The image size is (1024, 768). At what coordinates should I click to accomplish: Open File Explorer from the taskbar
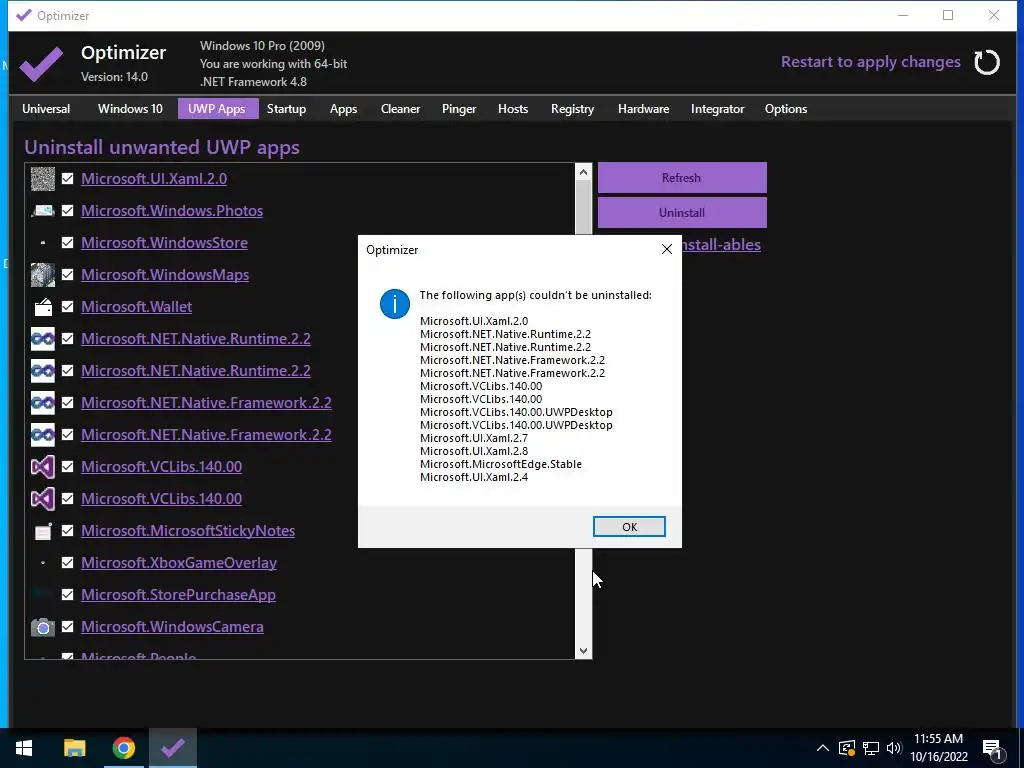pos(74,748)
